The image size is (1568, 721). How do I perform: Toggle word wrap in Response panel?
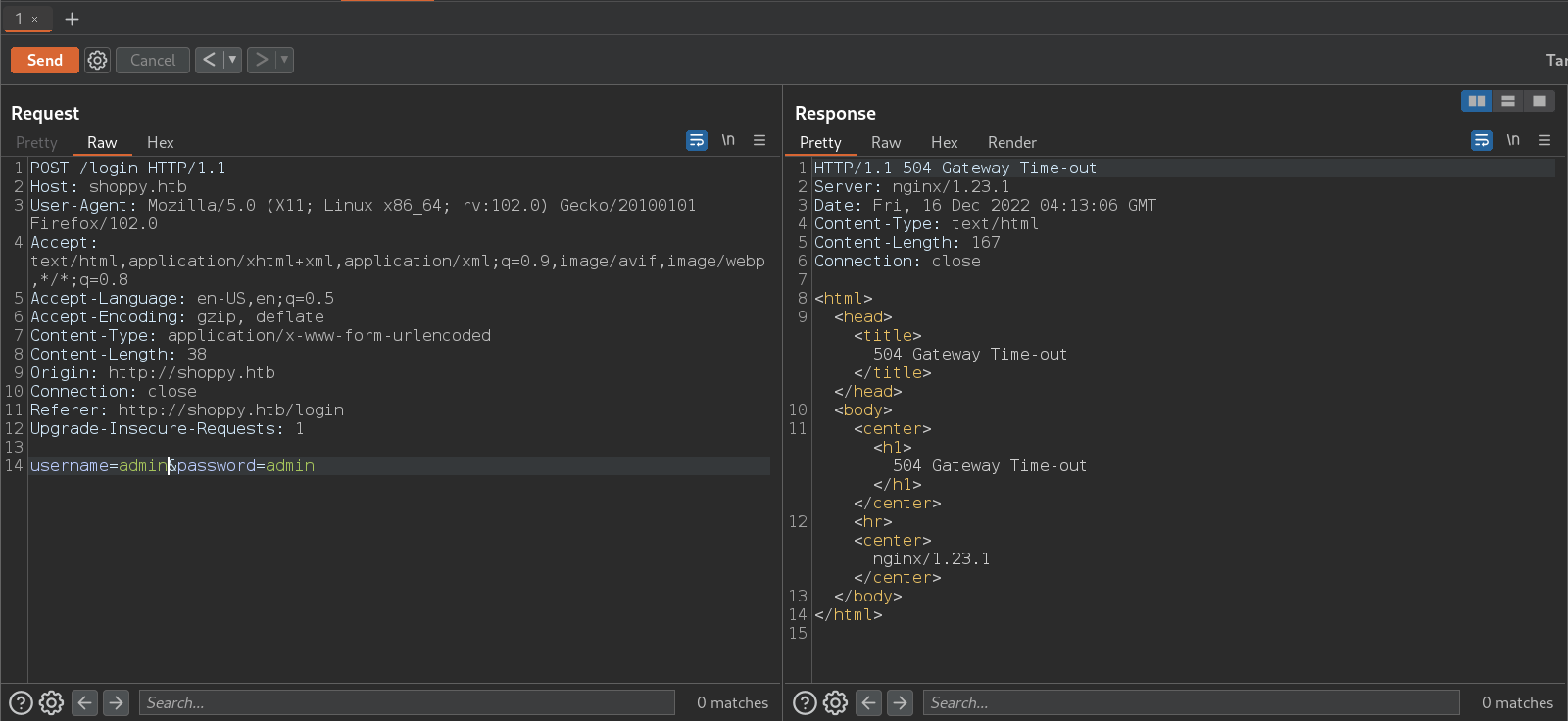1481,140
